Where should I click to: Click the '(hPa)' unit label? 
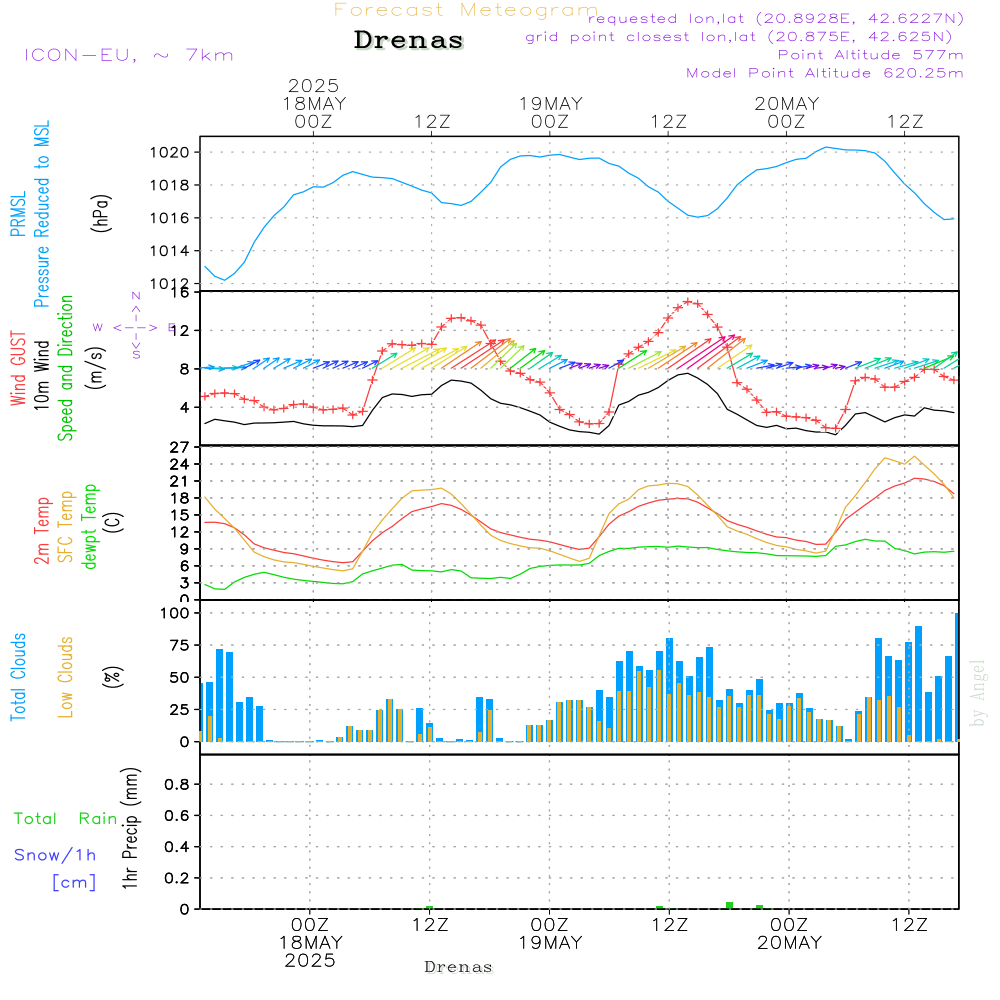[x=101, y=213]
